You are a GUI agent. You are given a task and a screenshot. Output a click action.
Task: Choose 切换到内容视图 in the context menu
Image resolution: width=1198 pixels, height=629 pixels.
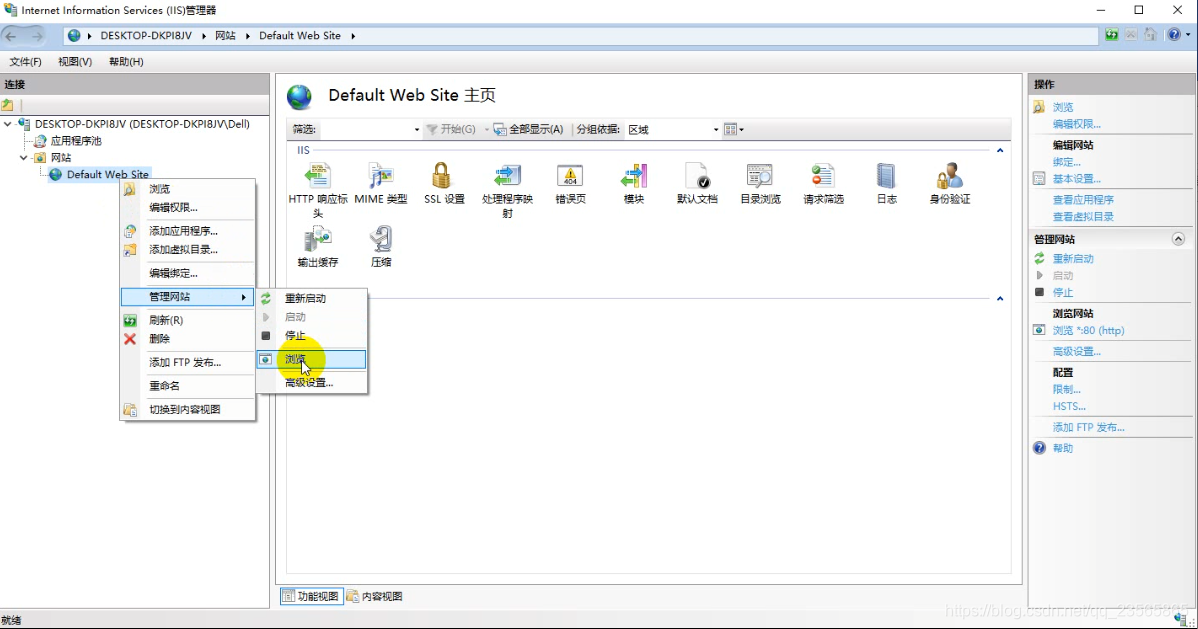tap(188, 410)
